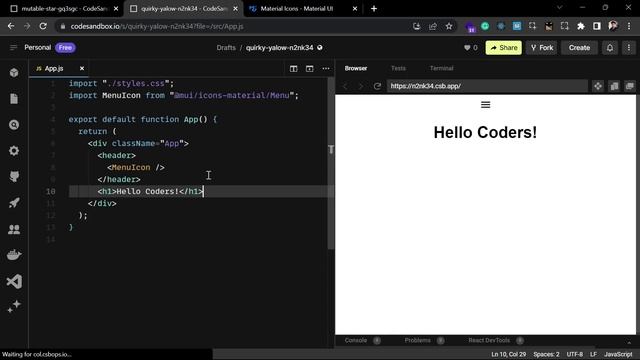This screenshot has height=360, width=640.
Task: Open a new Chrome tab
Action: 374,9
